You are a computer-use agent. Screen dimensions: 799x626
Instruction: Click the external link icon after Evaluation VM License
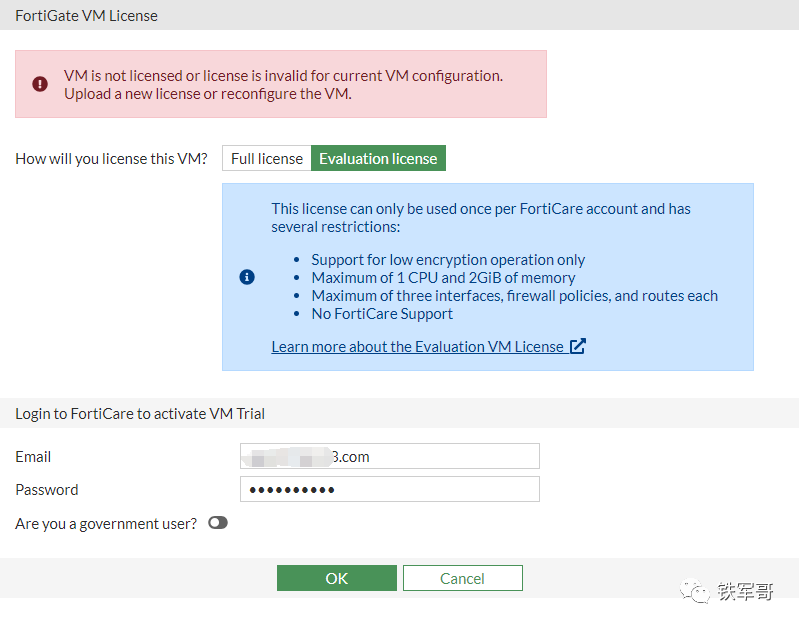tap(578, 346)
